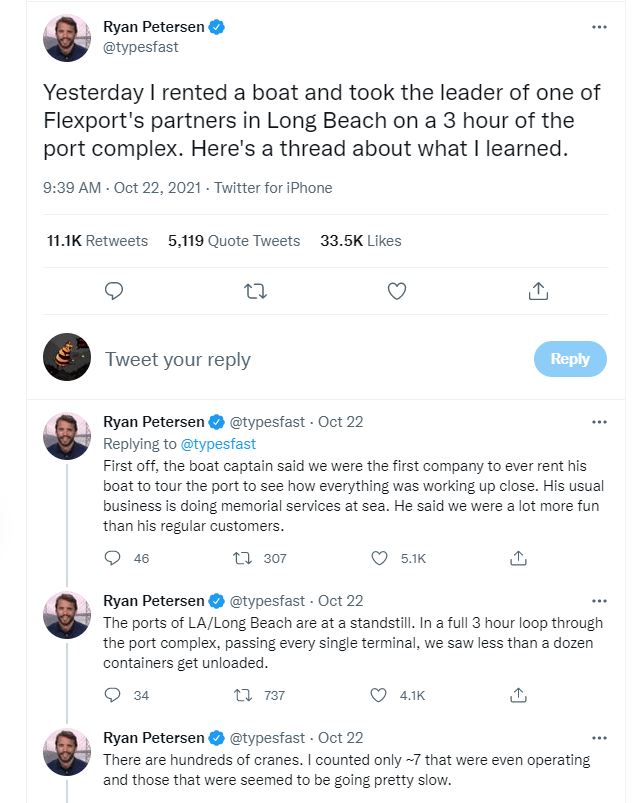
Task: Click the Tweet your reply field
Action: pyautogui.click(x=300, y=360)
